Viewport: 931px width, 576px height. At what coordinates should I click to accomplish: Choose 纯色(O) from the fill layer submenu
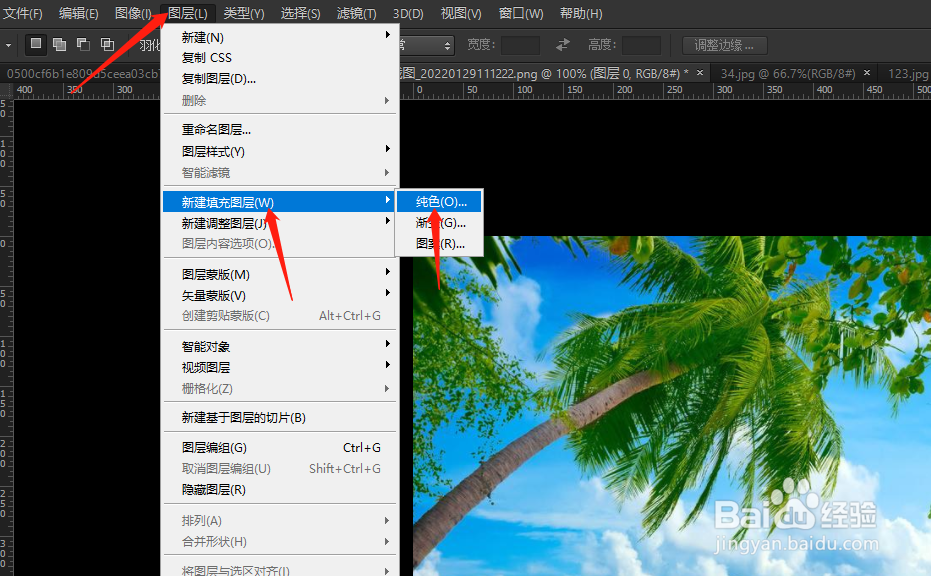pos(440,201)
